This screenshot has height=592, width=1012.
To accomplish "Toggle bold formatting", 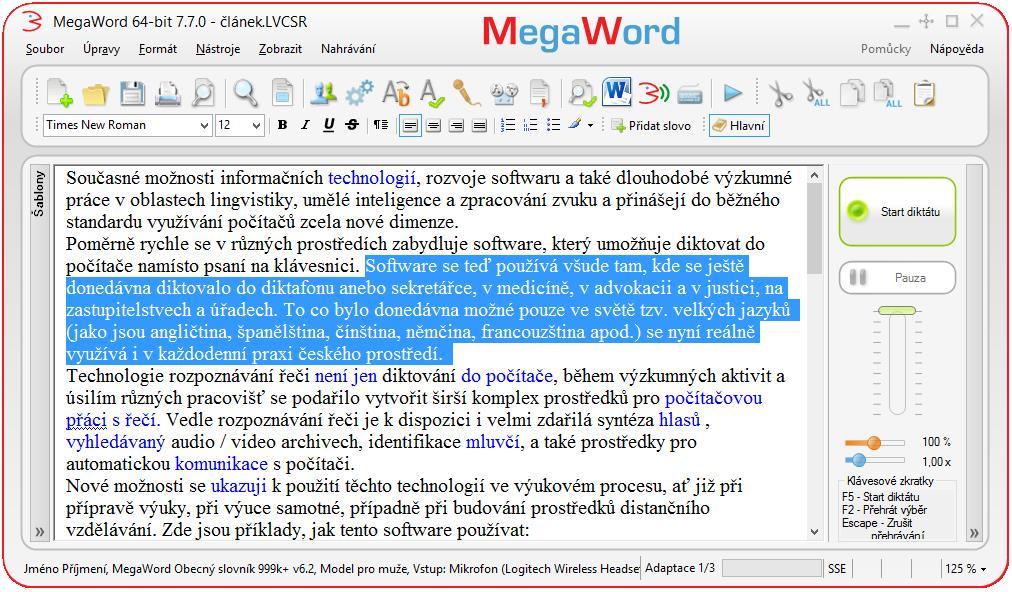I will 283,125.
